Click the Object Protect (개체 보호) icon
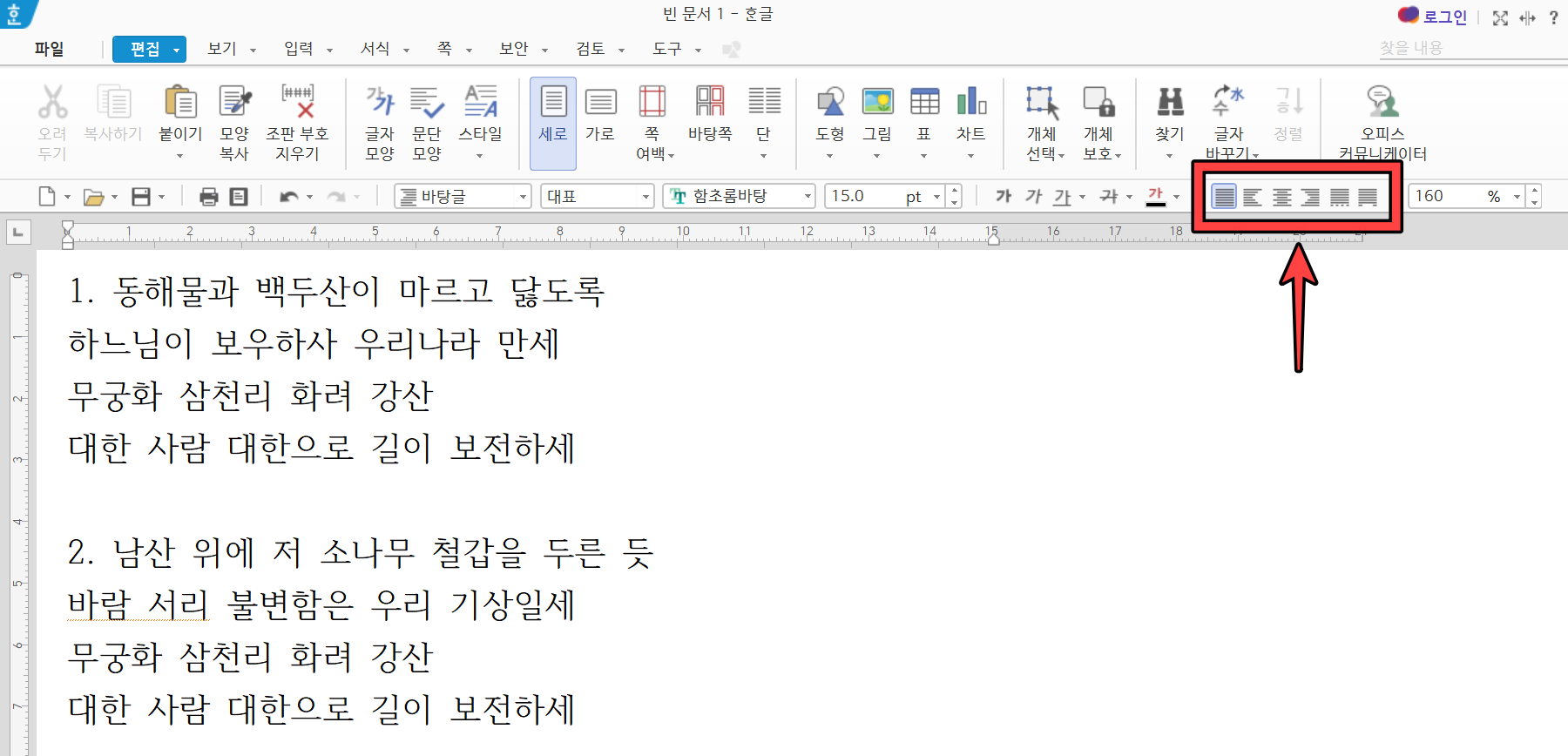1568x756 pixels. point(1098,103)
